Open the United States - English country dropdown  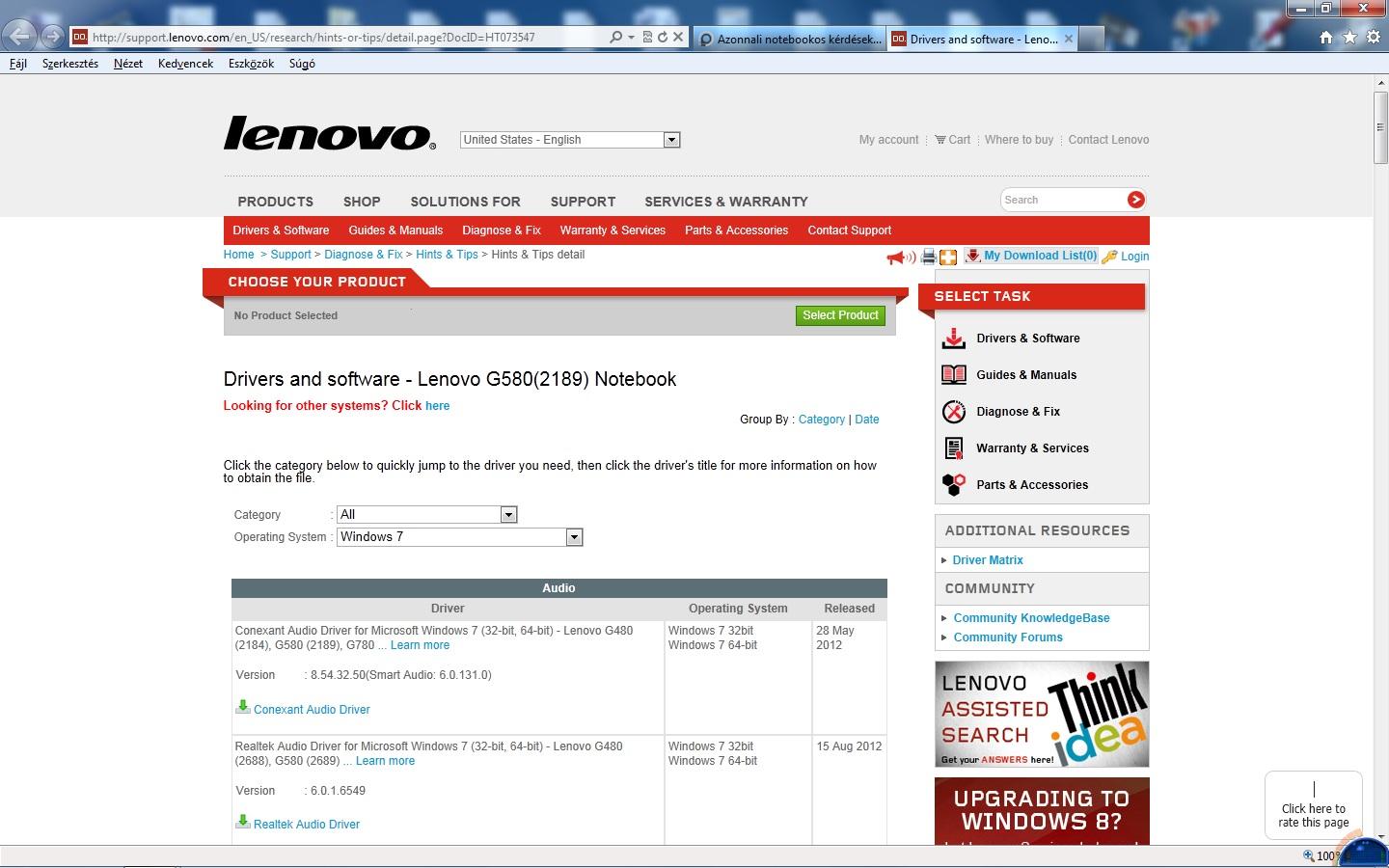point(570,140)
